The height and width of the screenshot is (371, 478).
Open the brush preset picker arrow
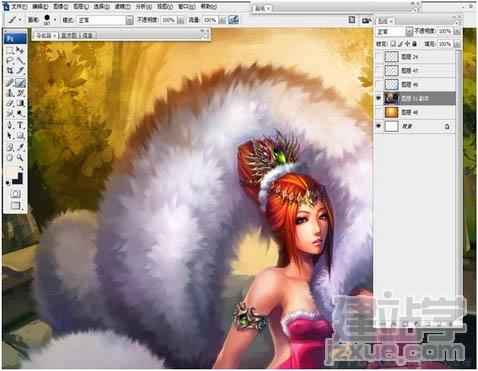pyautogui.click(x=55, y=20)
